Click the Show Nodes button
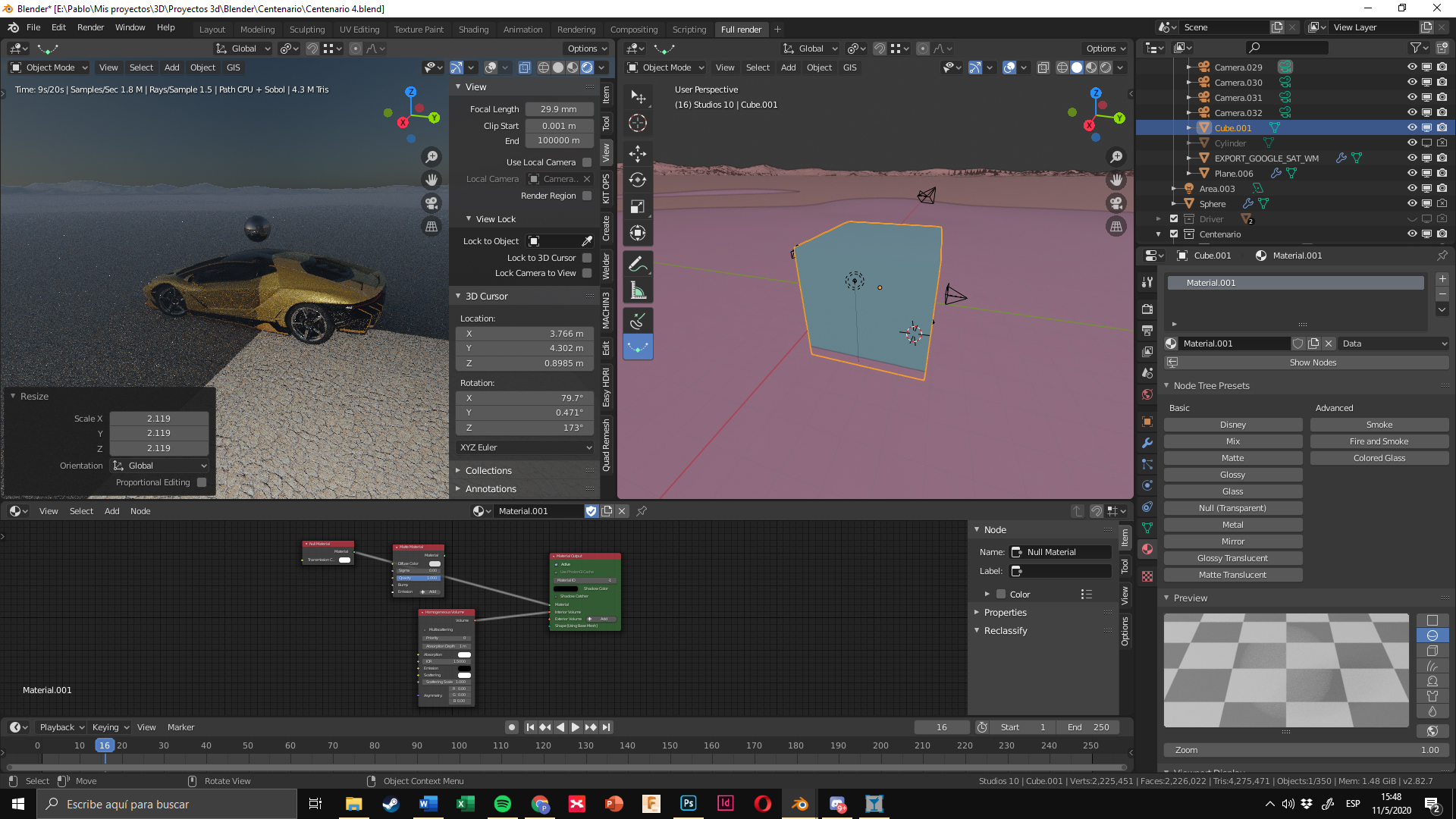Viewport: 1456px width, 819px height. 1313,362
